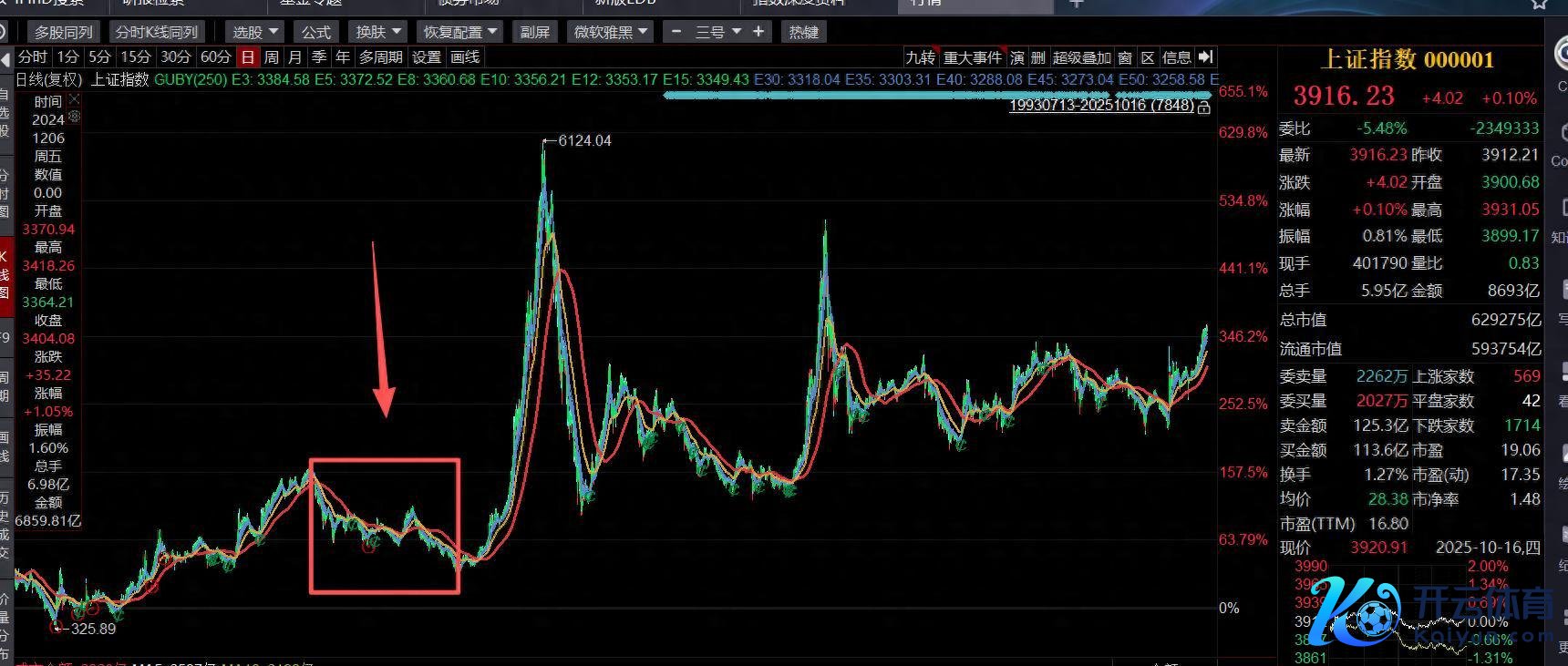Click the minus icon to decrease font size
The image size is (1568, 666).
click(x=676, y=32)
